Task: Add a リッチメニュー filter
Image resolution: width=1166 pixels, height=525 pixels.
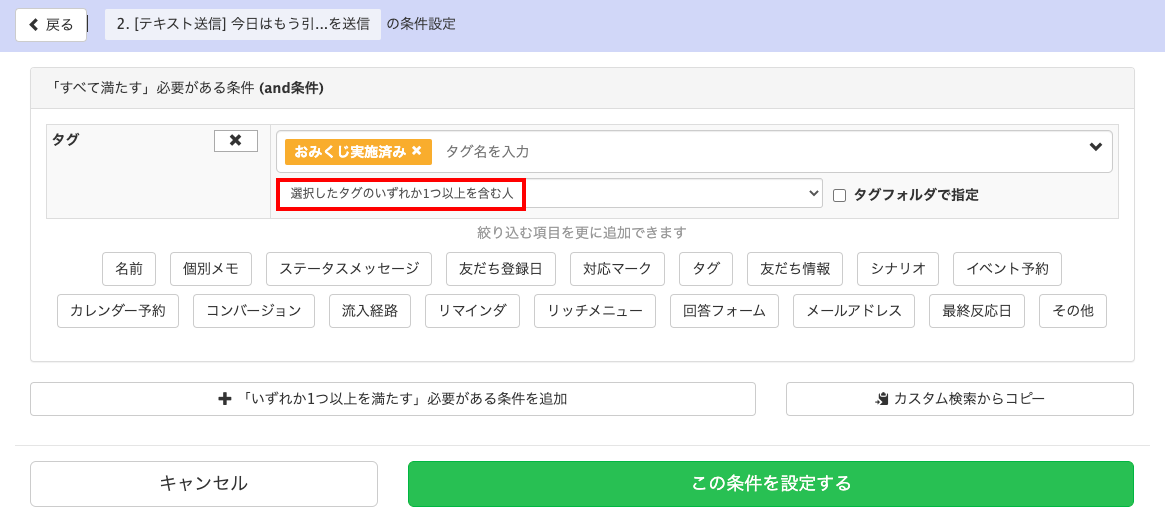Action: pyautogui.click(x=595, y=311)
